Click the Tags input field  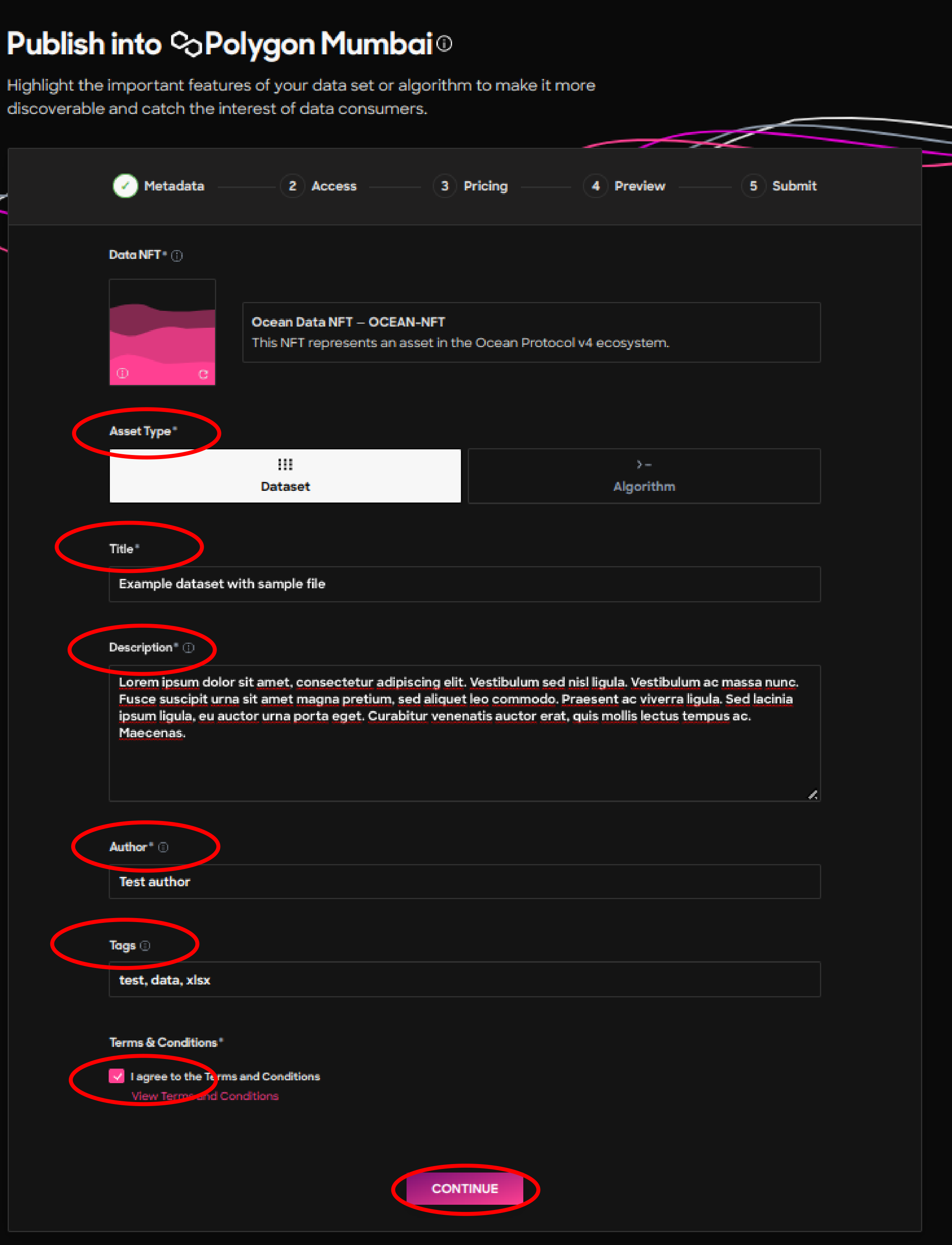[465, 980]
